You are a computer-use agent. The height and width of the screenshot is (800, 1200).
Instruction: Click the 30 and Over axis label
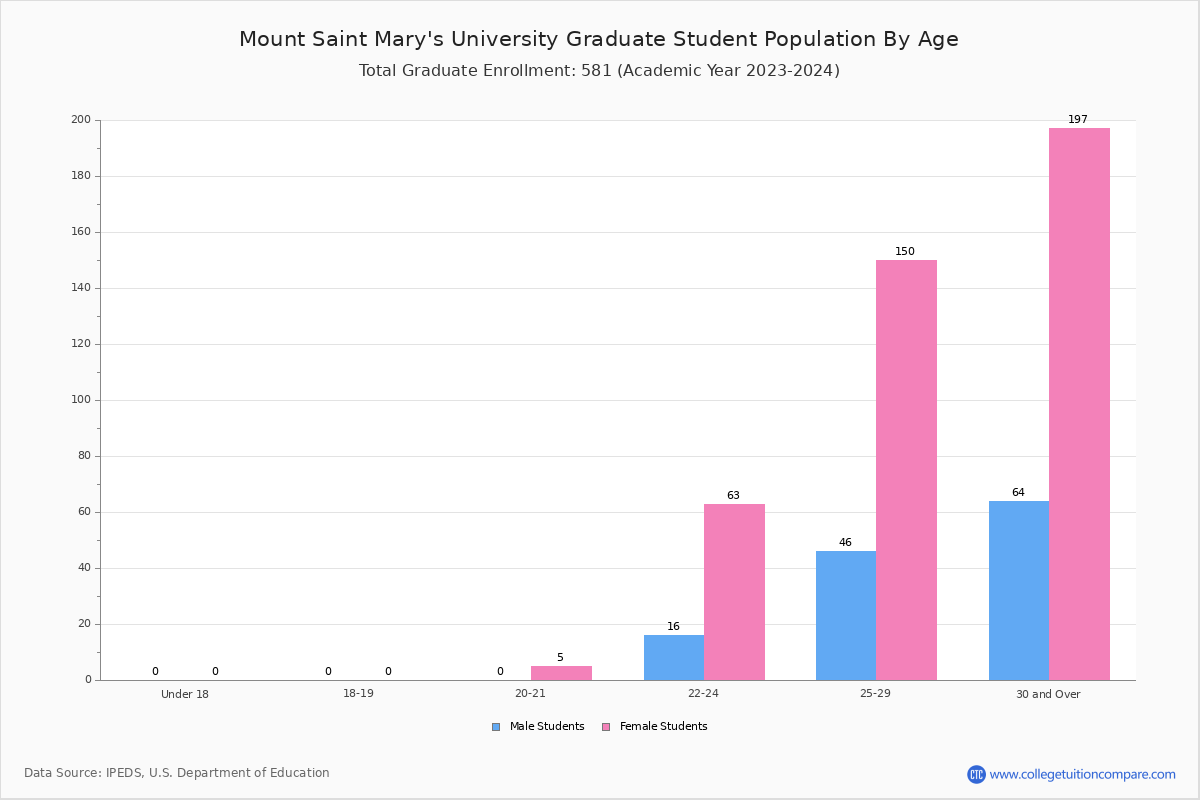click(1048, 694)
